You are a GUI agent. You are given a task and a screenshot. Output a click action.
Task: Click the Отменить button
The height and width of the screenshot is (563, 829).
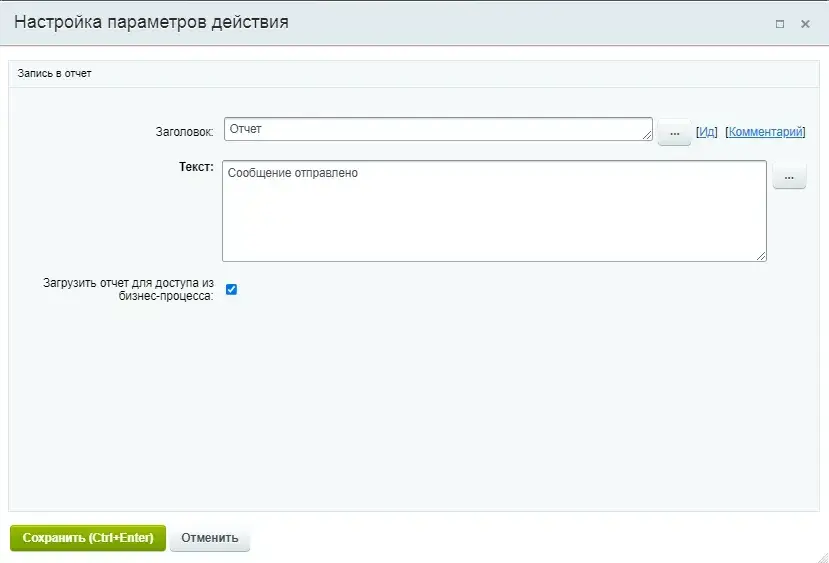point(209,538)
